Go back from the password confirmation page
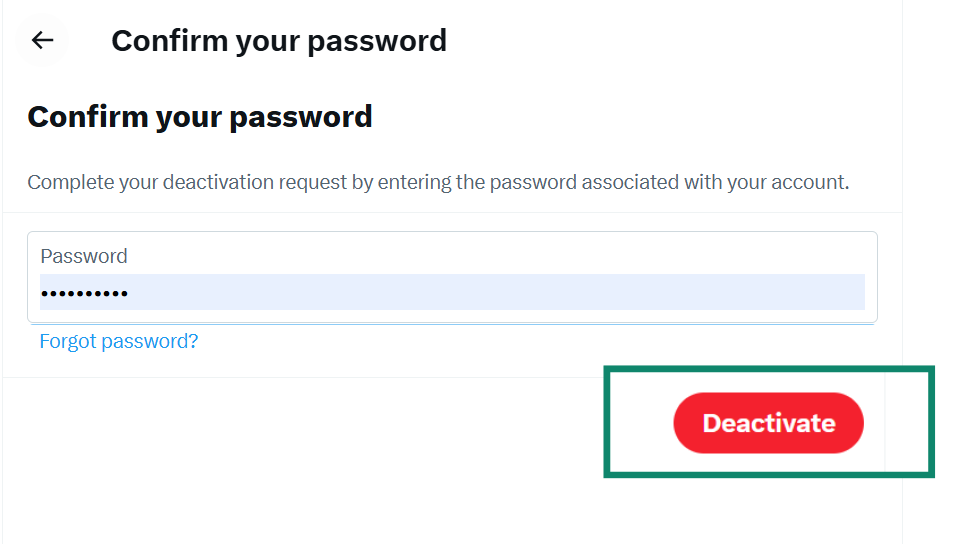The width and height of the screenshot is (973, 544). click(42, 41)
